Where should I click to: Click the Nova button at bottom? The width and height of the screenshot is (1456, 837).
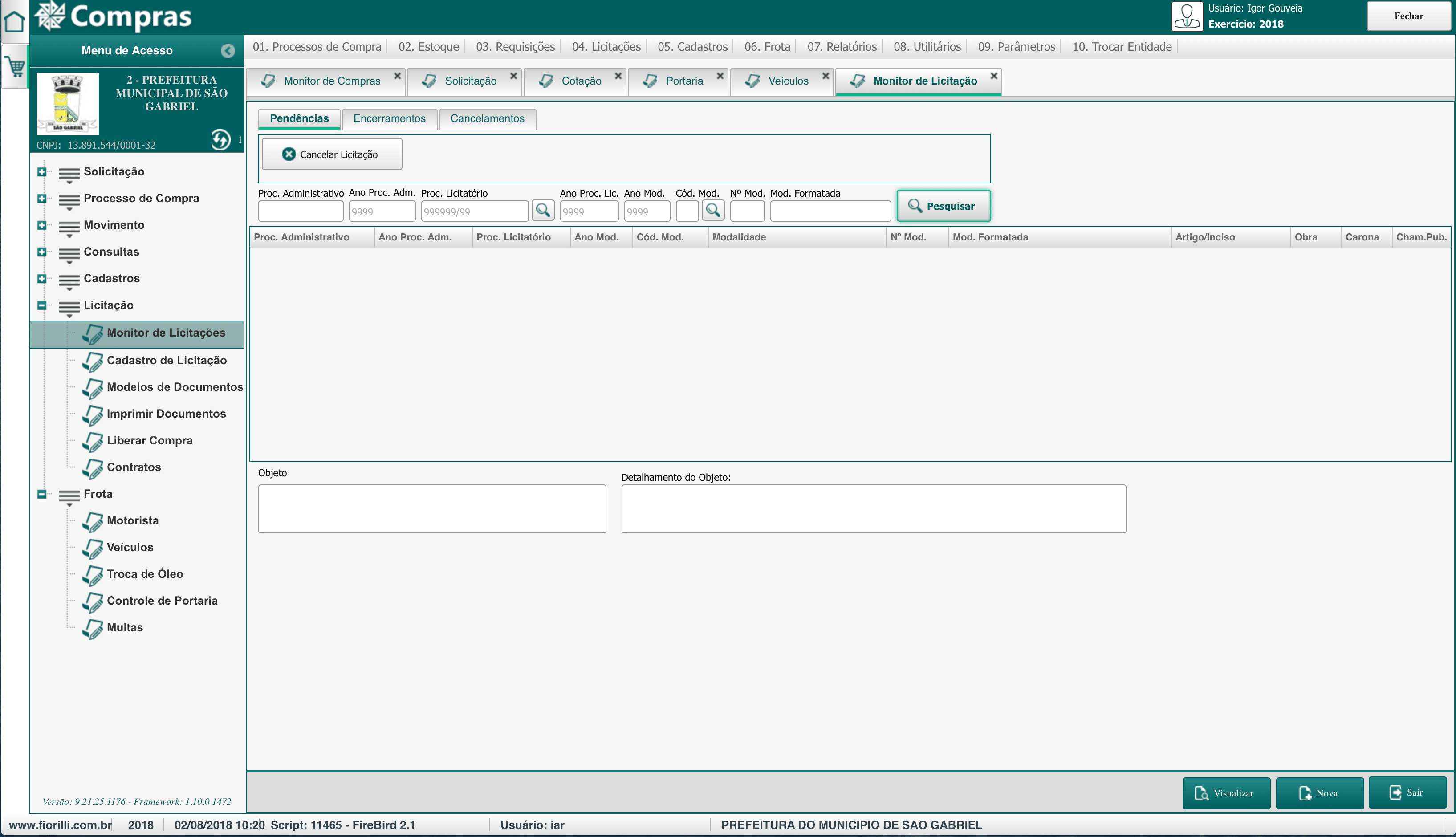click(x=1319, y=793)
